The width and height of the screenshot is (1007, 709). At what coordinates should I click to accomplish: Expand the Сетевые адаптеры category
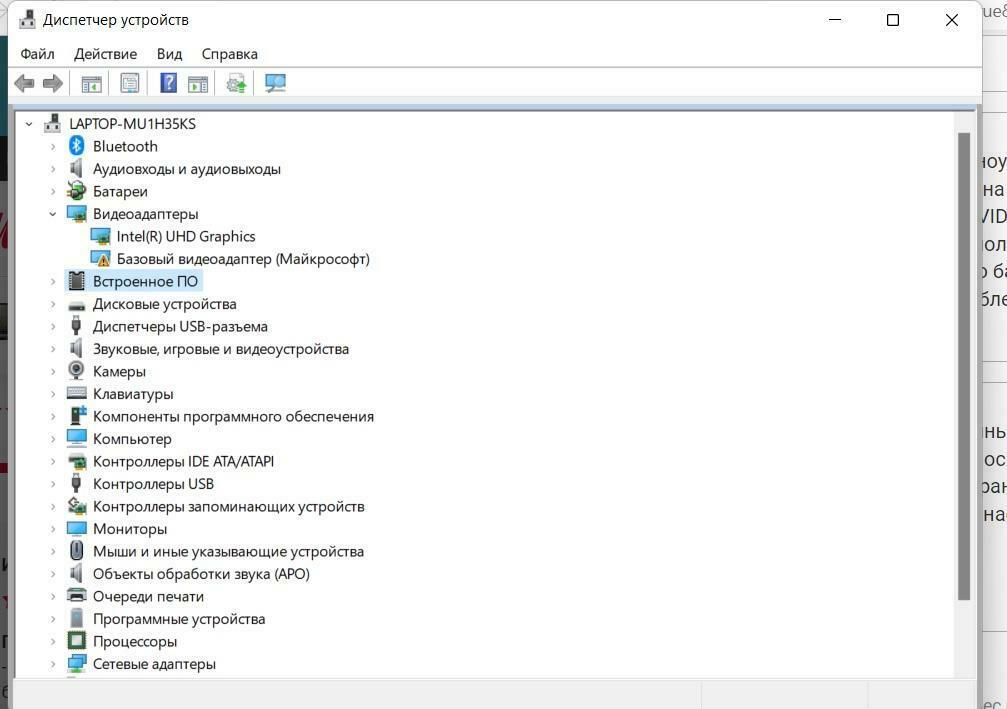coord(53,663)
